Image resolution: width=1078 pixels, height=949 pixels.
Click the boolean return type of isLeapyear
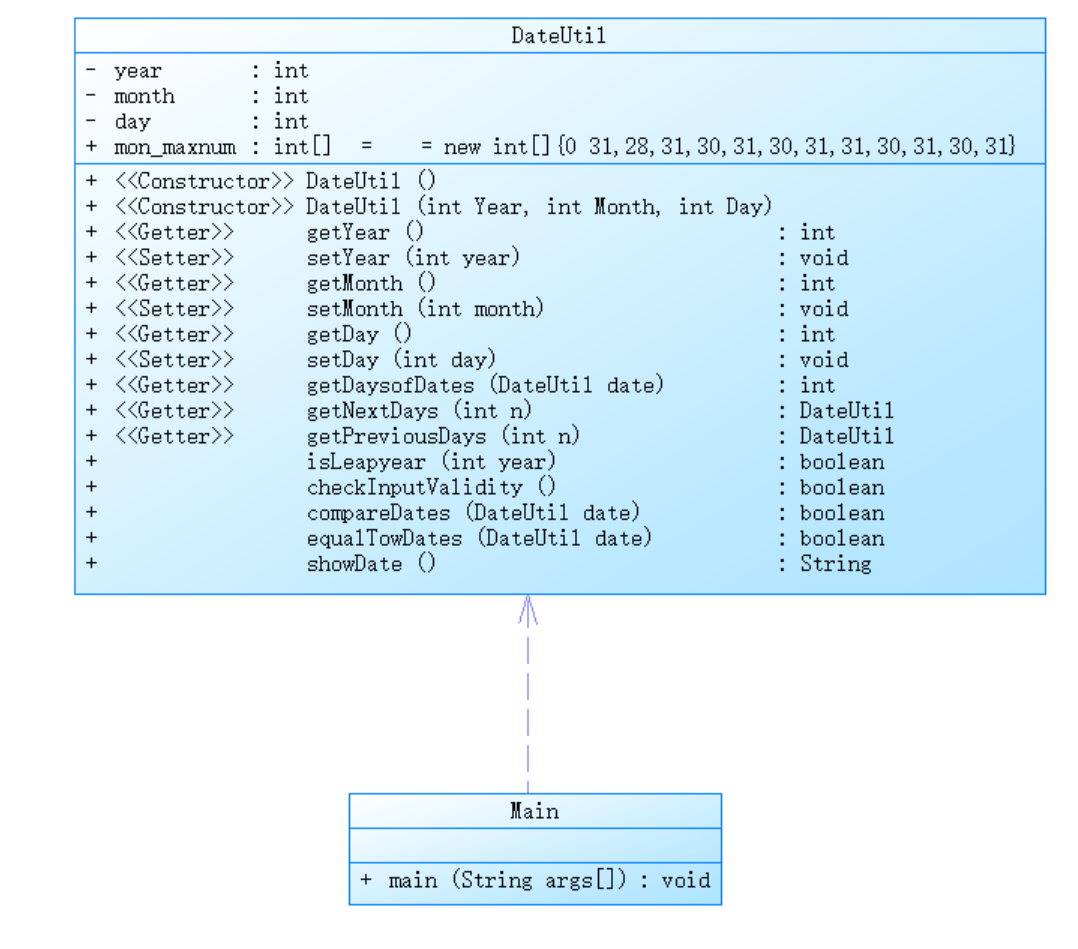coord(842,461)
